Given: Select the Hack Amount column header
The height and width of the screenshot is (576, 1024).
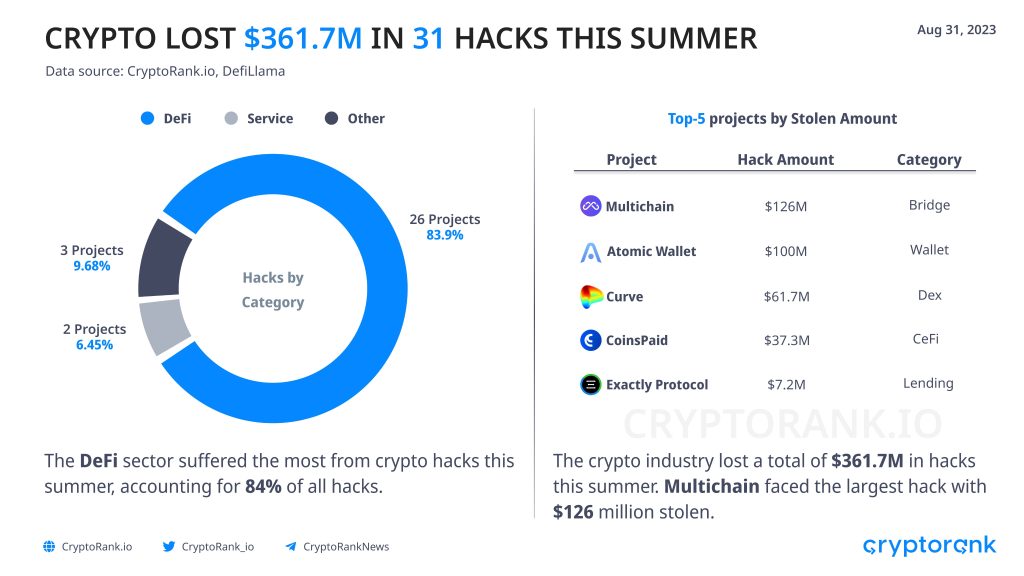Looking at the screenshot, I should pyautogui.click(x=786, y=159).
